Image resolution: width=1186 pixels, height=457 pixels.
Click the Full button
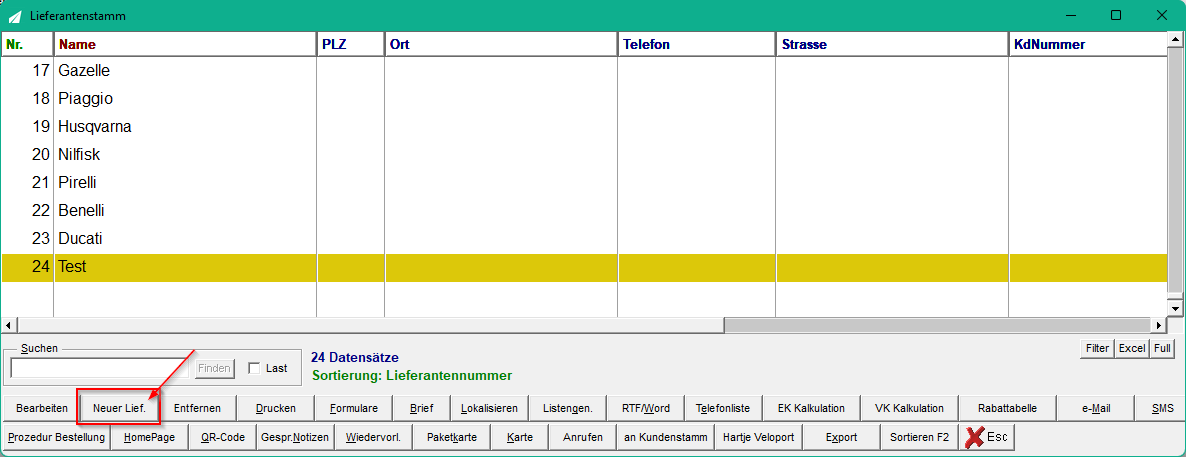pos(1161,348)
